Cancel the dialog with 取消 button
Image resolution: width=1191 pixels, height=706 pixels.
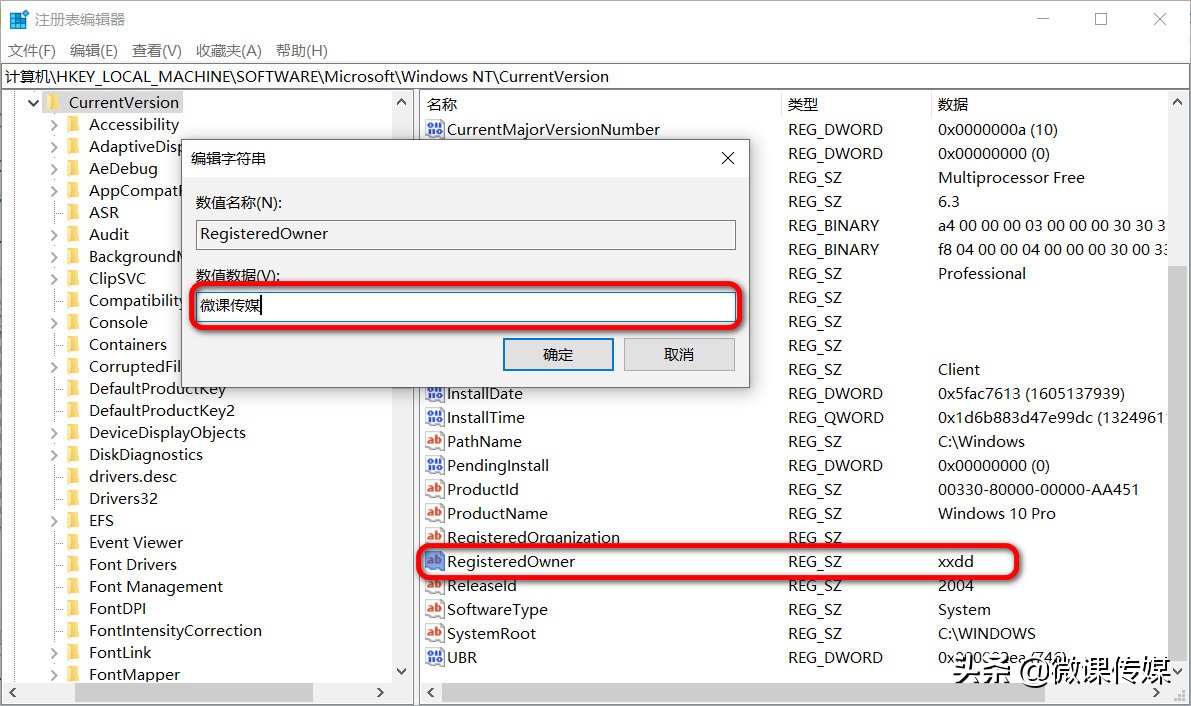[679, 354]
